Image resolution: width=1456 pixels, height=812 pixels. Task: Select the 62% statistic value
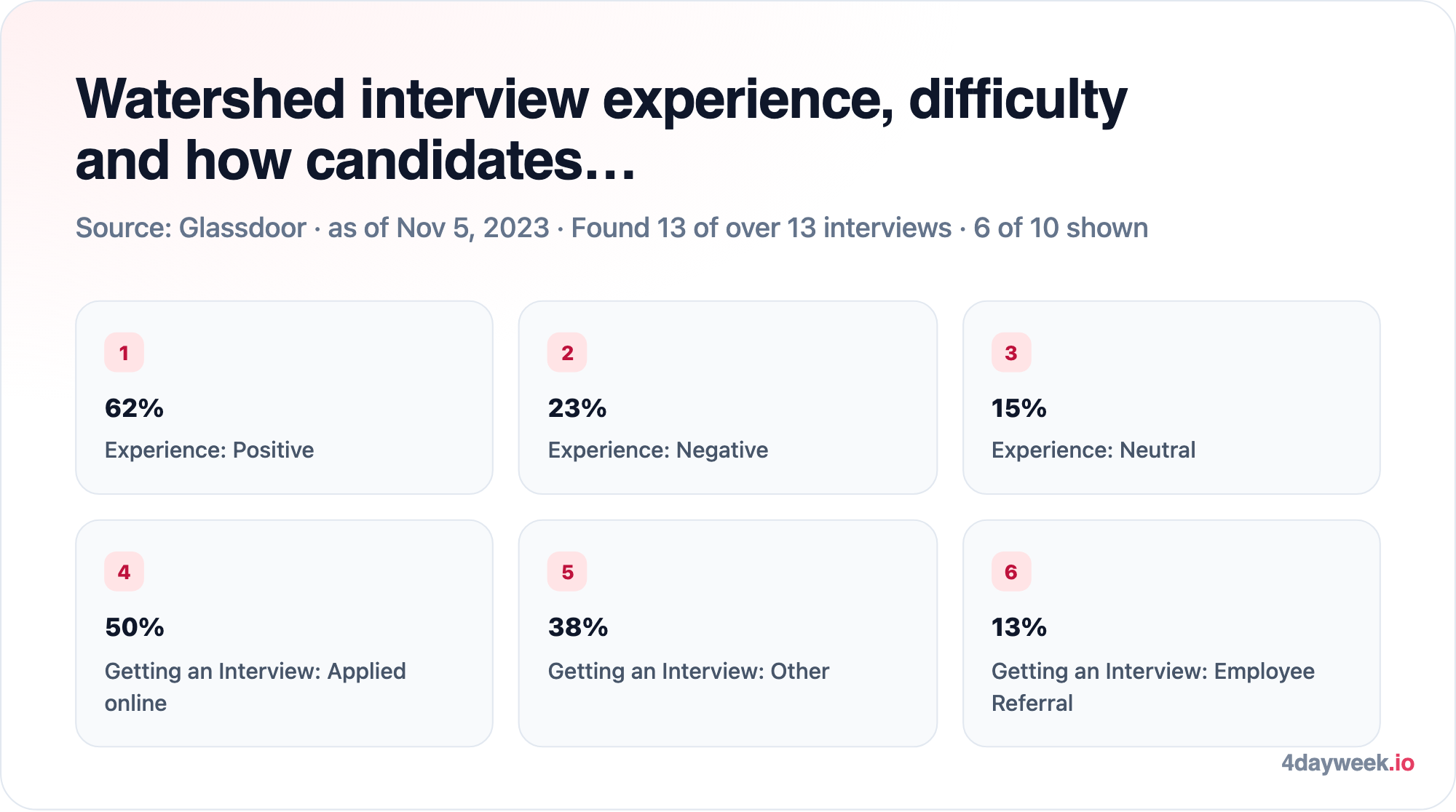tap(134, 408)
